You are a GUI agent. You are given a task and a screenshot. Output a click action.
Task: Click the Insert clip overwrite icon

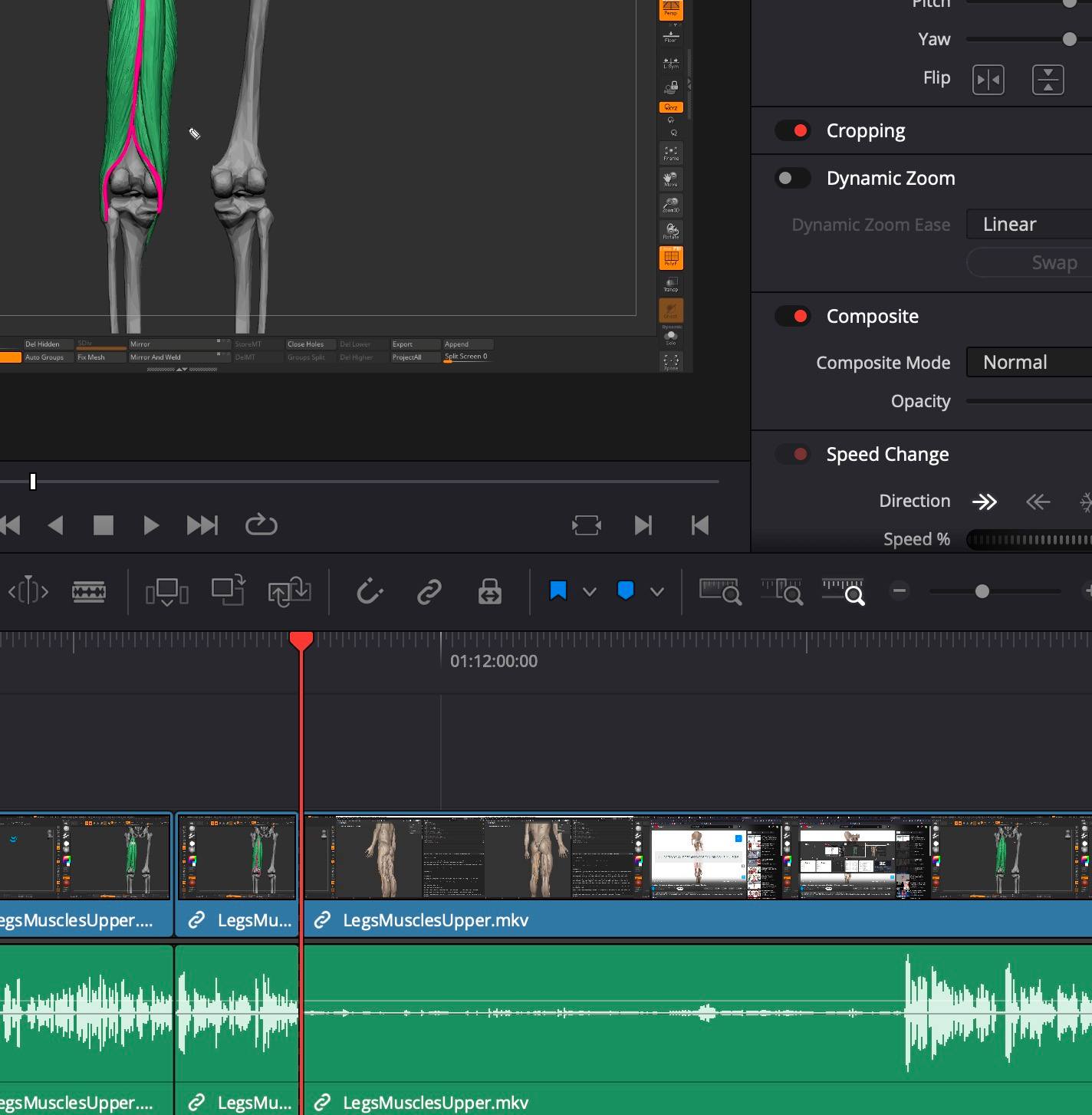point(166,591)
